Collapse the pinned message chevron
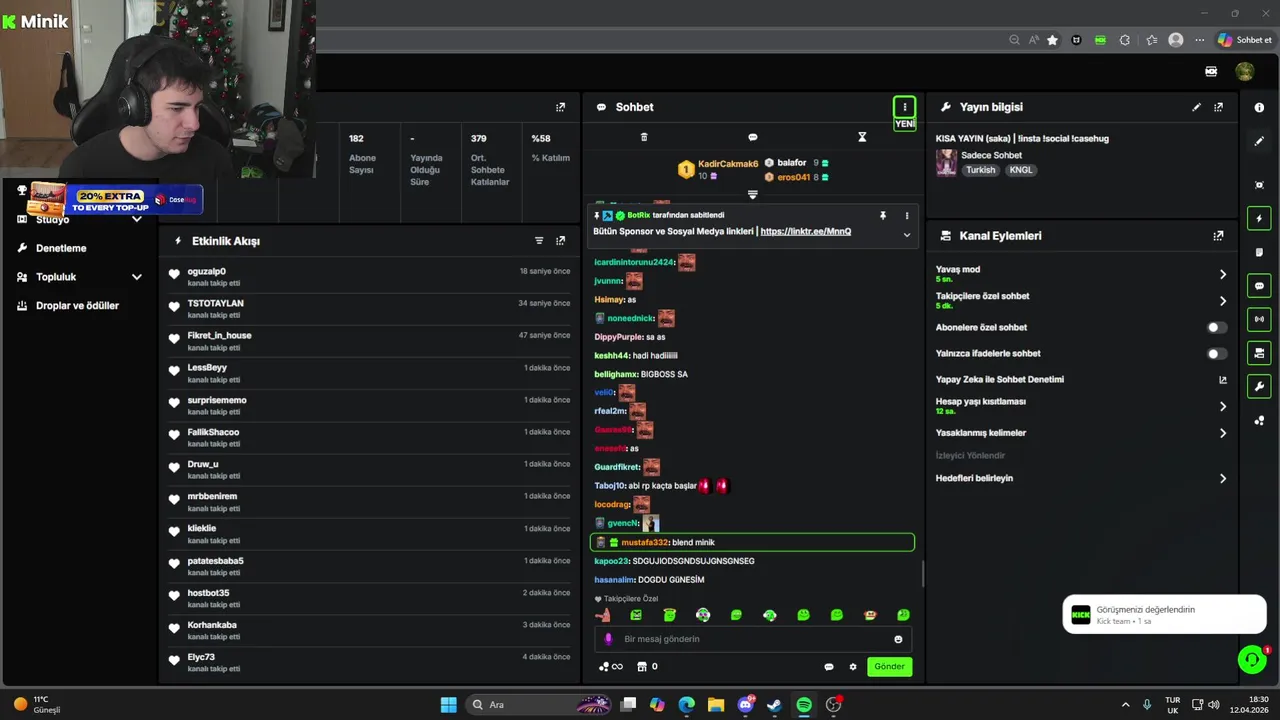The image size is (1280, 720). pyautogui.click(x=907, y=235)
